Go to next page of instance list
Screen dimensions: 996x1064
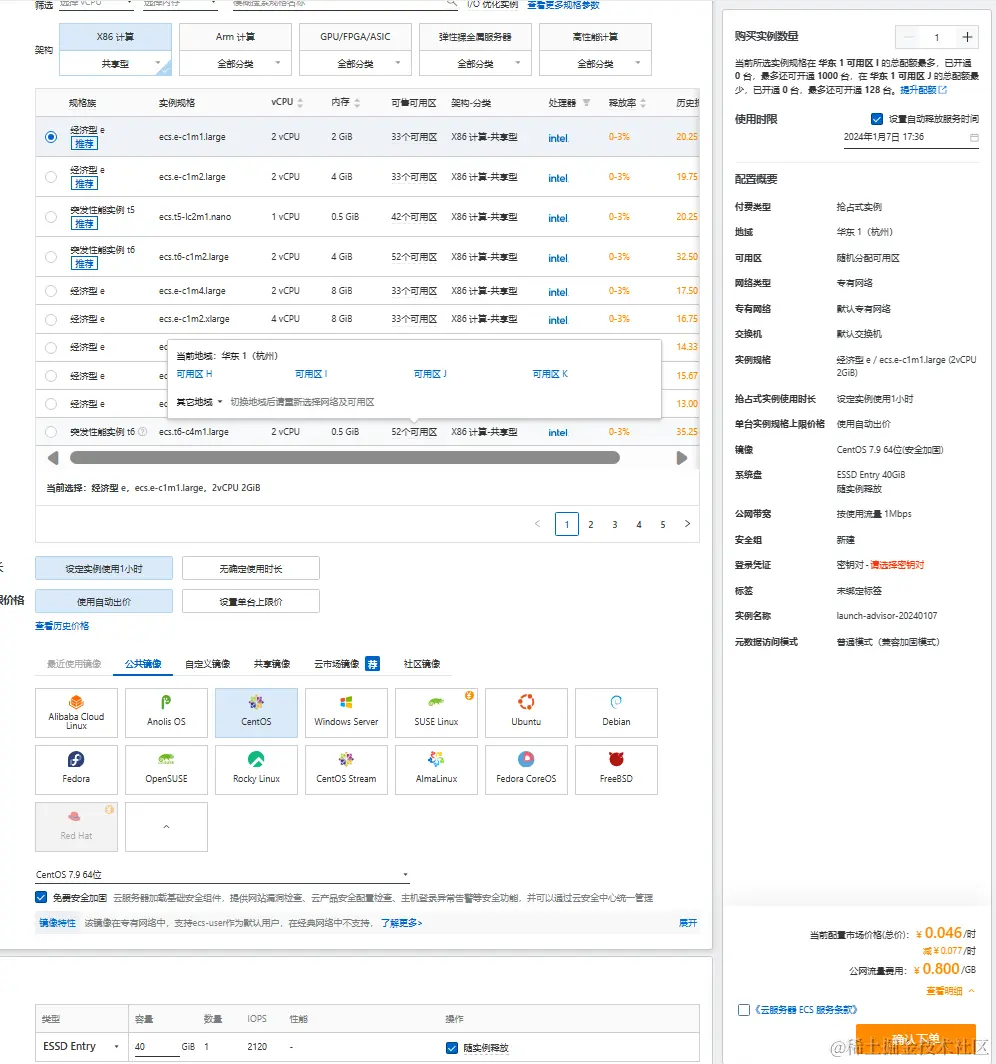tap(687, 524)
